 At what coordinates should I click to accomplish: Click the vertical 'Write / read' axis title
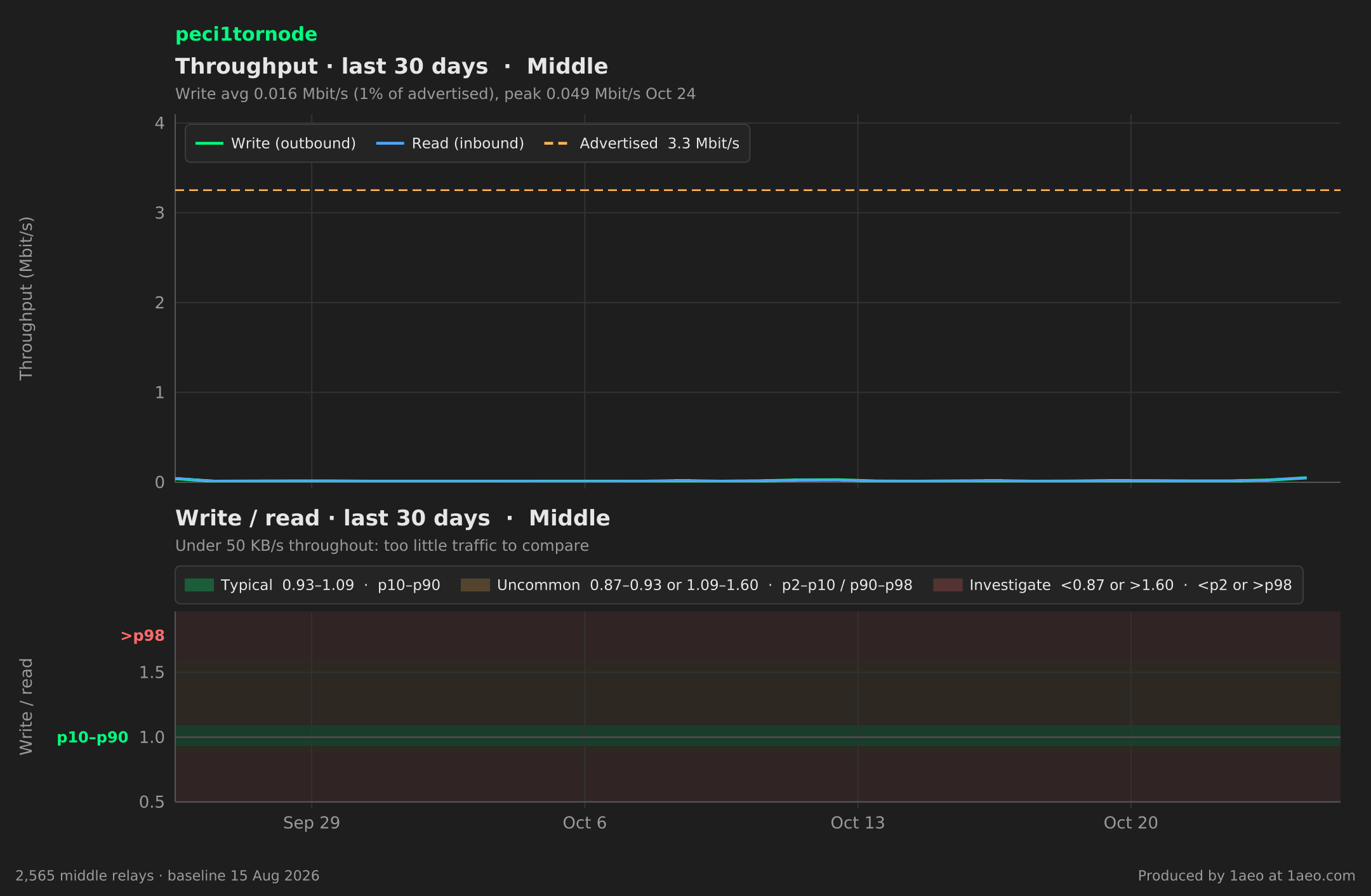point(26,706)
